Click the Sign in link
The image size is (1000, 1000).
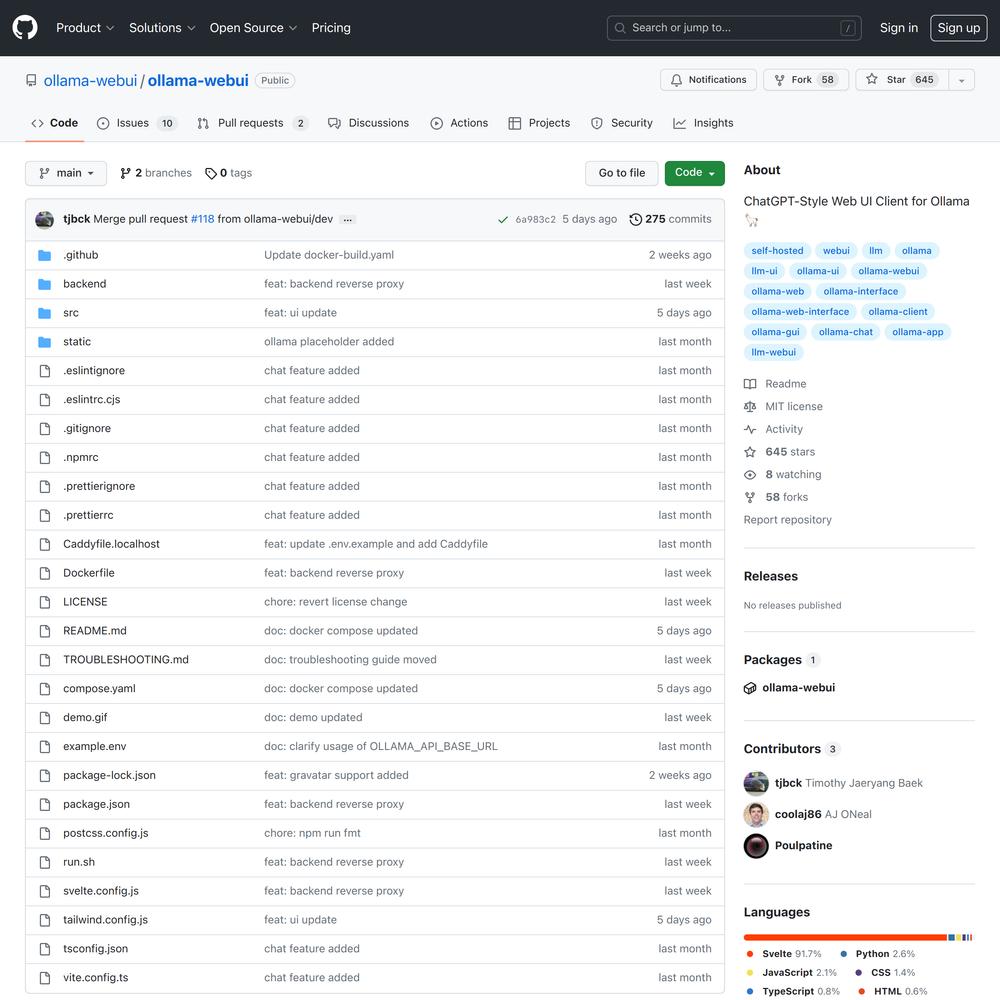[x=899, y=28]
